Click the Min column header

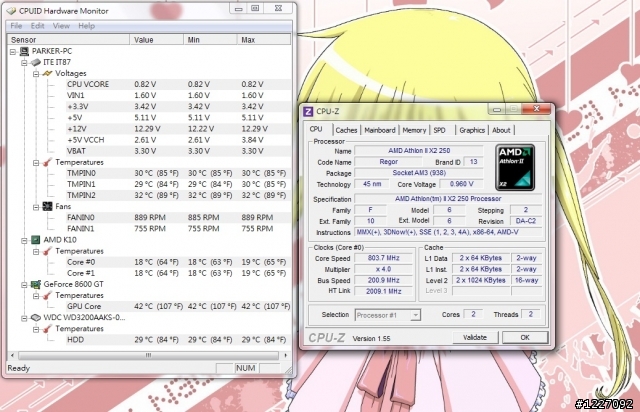210,40
